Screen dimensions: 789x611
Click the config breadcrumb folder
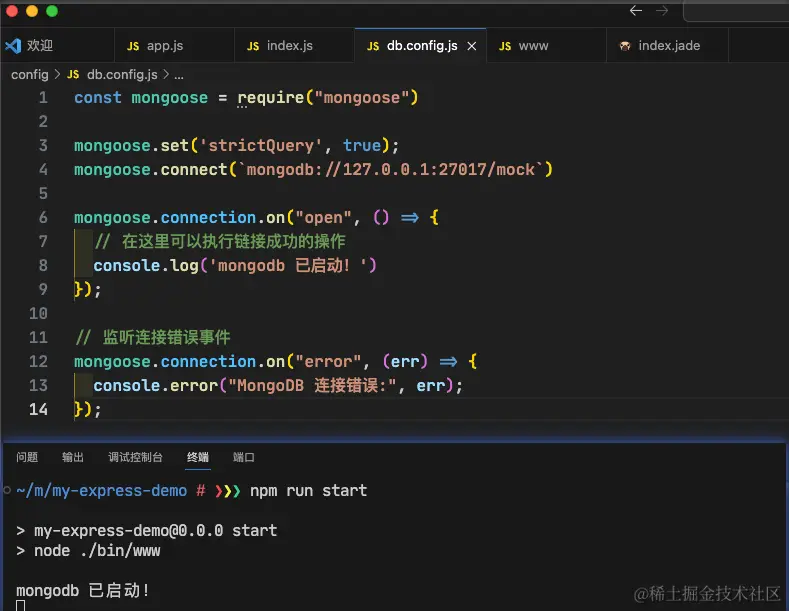click(30, 74)
